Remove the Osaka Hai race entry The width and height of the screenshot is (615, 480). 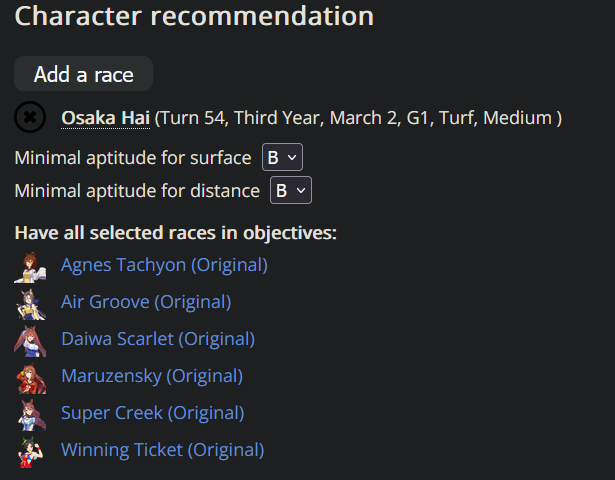tap(30, 117)
